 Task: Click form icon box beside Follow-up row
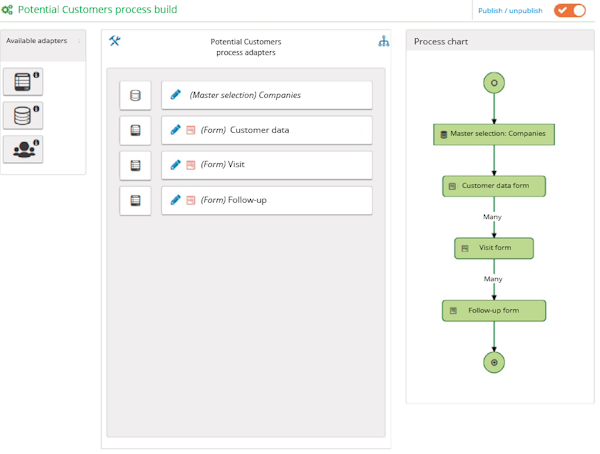coord(135,200)
